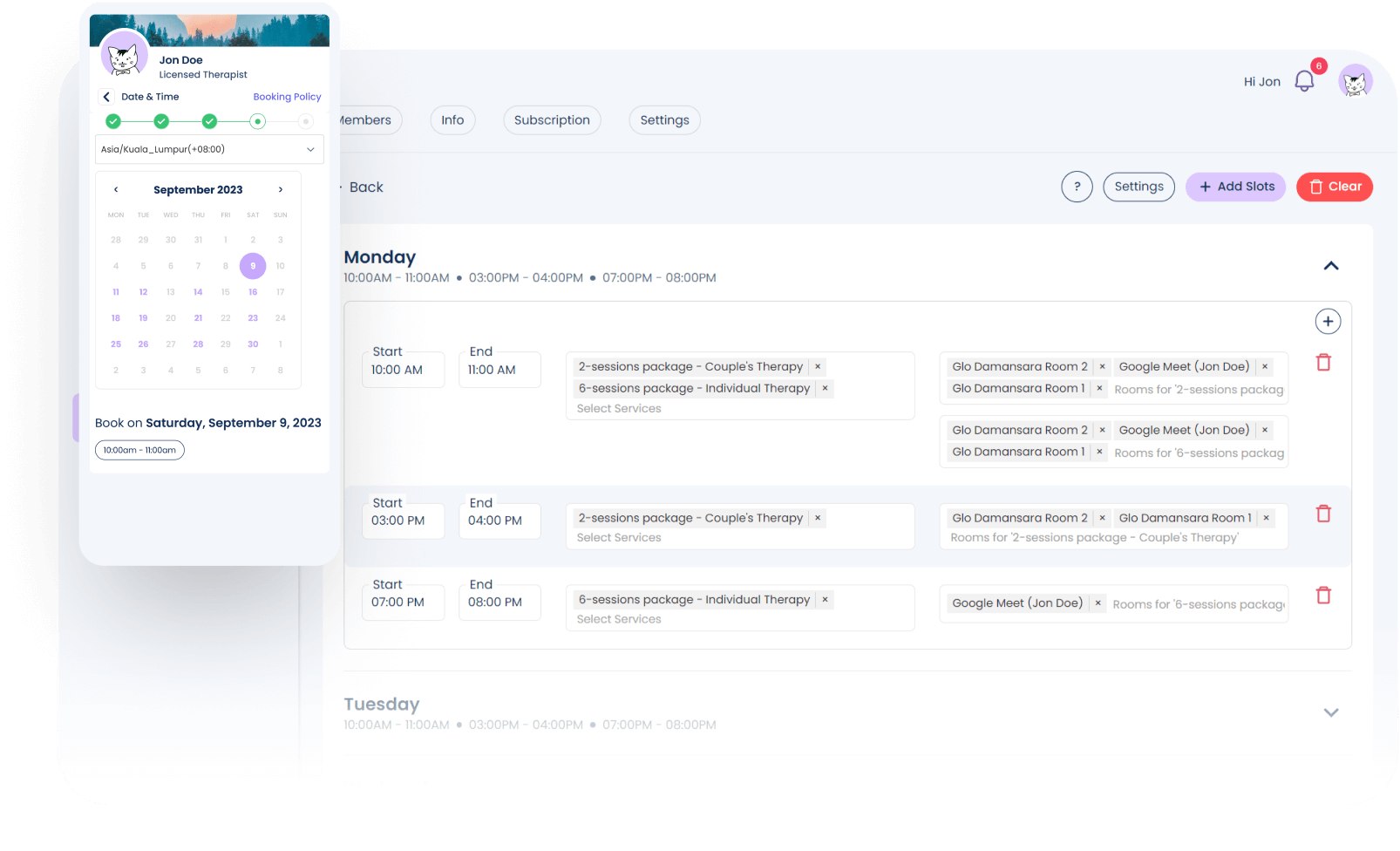Switch to the Subscription tab

click(552, 120)
